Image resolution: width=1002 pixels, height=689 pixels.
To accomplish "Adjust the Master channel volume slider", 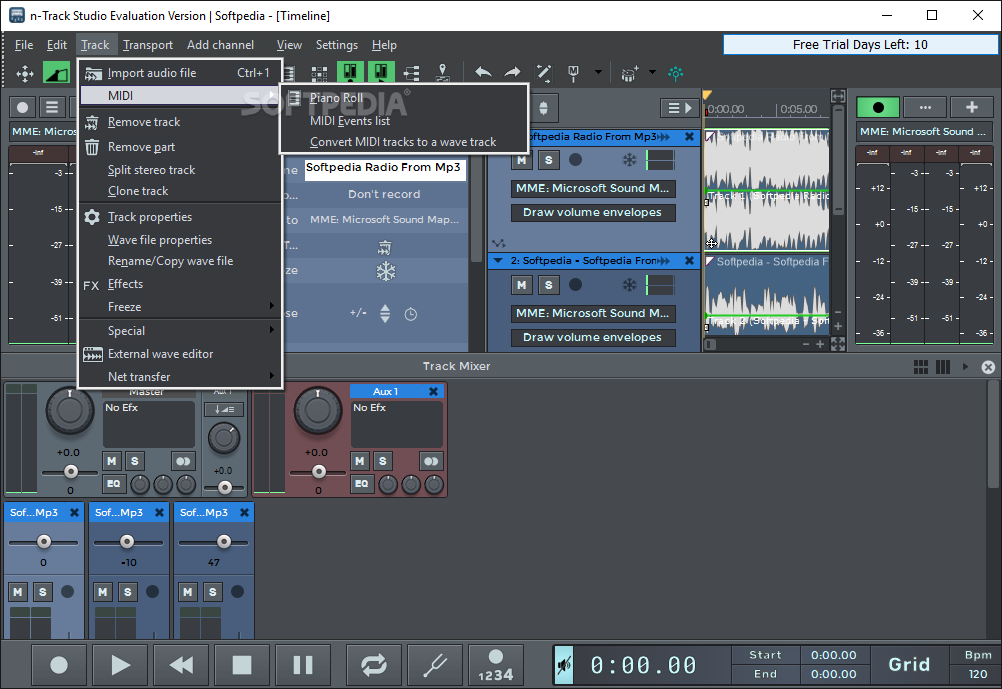I will (x=71, y=472).
